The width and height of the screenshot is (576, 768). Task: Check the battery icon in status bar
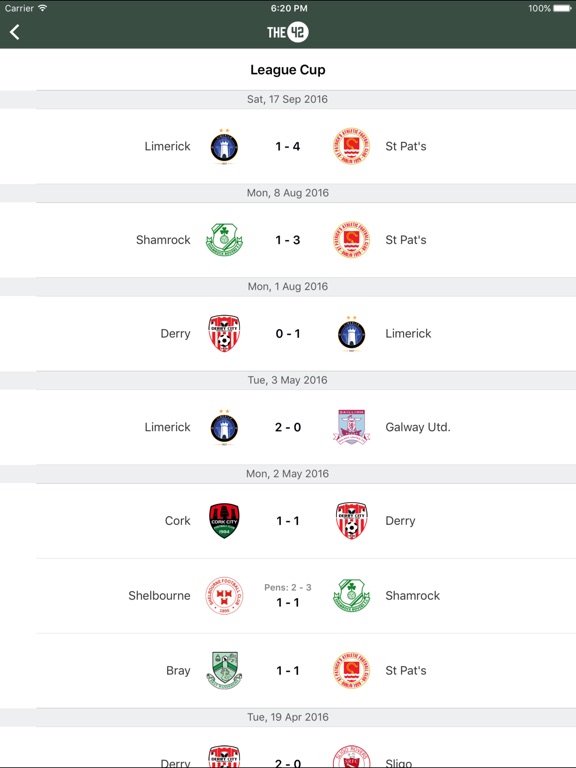tap(562, 8)
